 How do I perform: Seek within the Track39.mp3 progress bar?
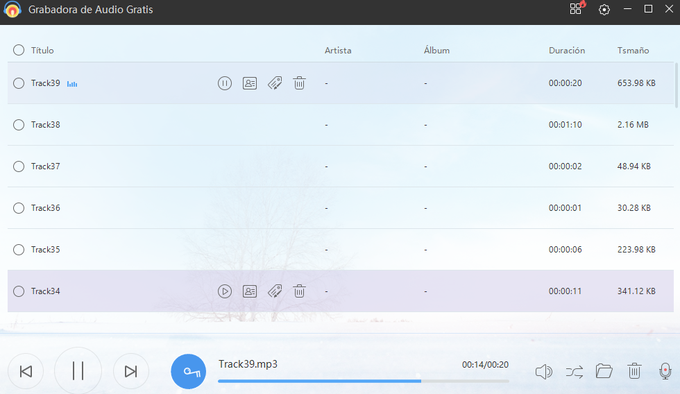363,381
